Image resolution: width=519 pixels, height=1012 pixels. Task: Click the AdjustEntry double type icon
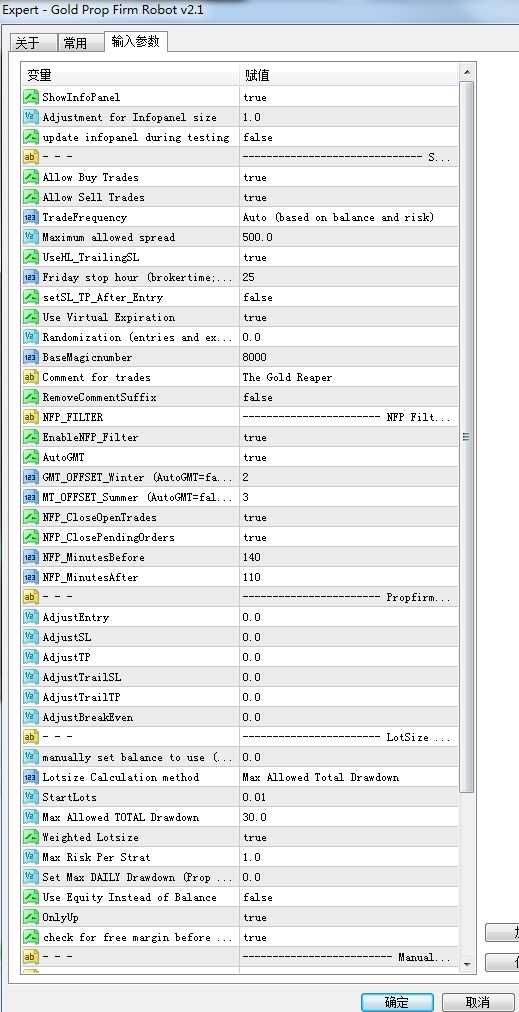click(x=31, y=618)
